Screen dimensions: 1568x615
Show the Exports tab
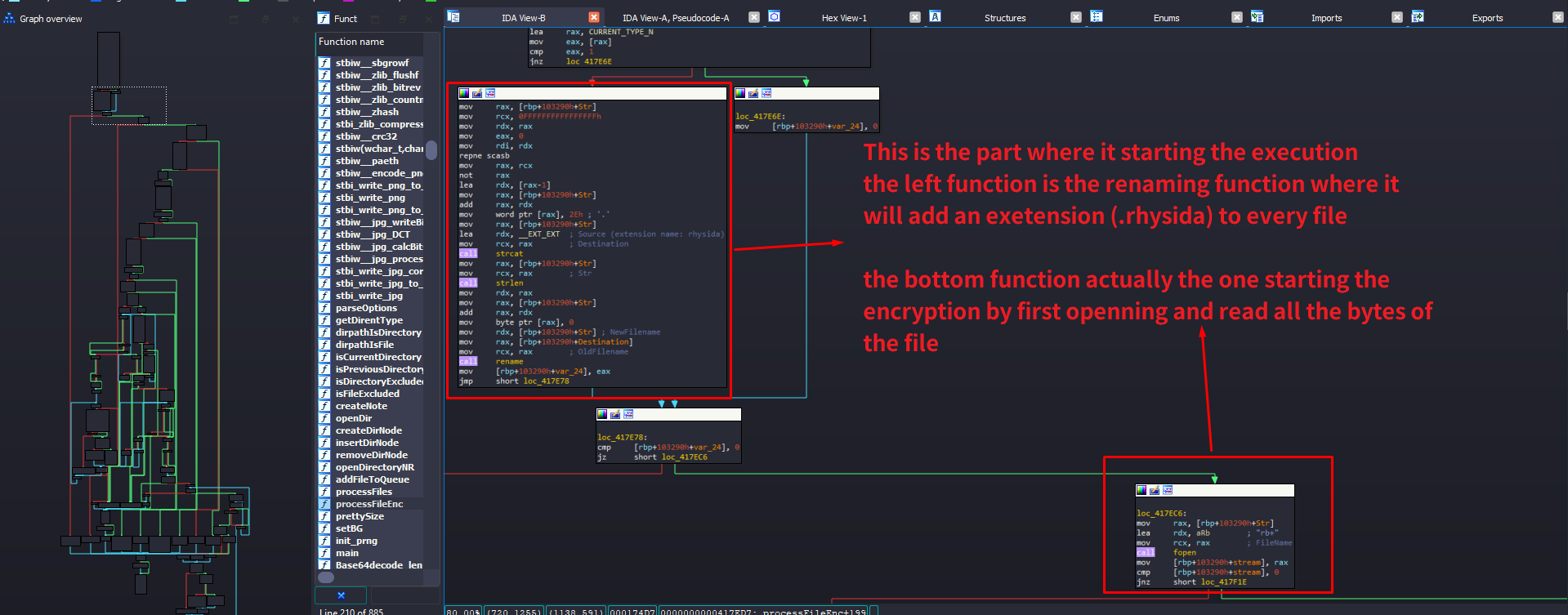tap(1487, 18)
